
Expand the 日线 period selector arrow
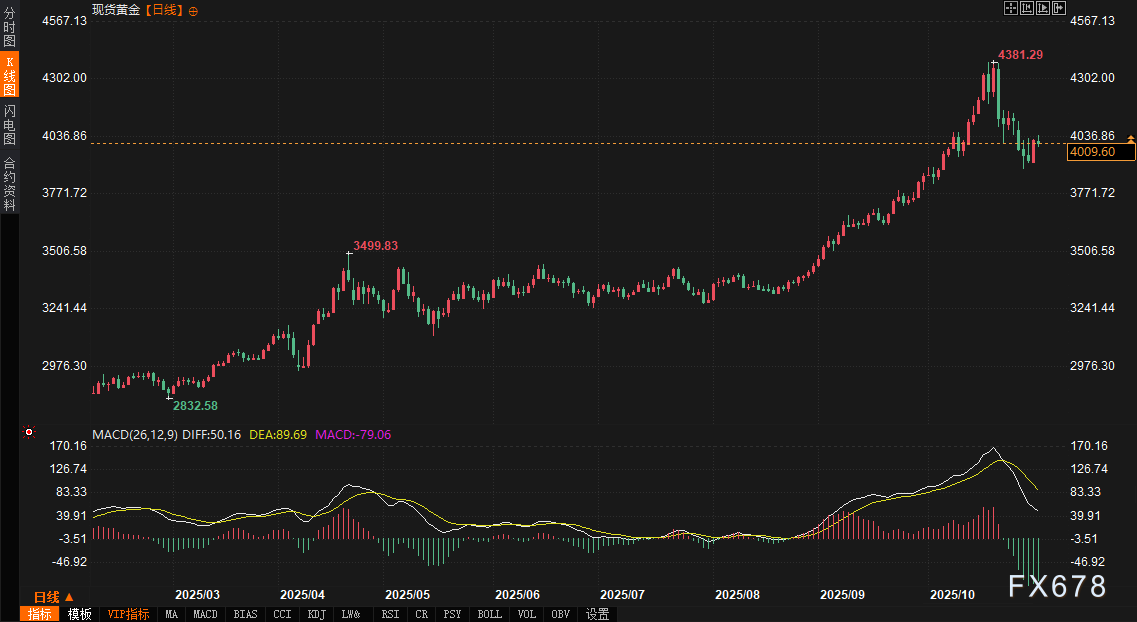click(x=69, y=597)
